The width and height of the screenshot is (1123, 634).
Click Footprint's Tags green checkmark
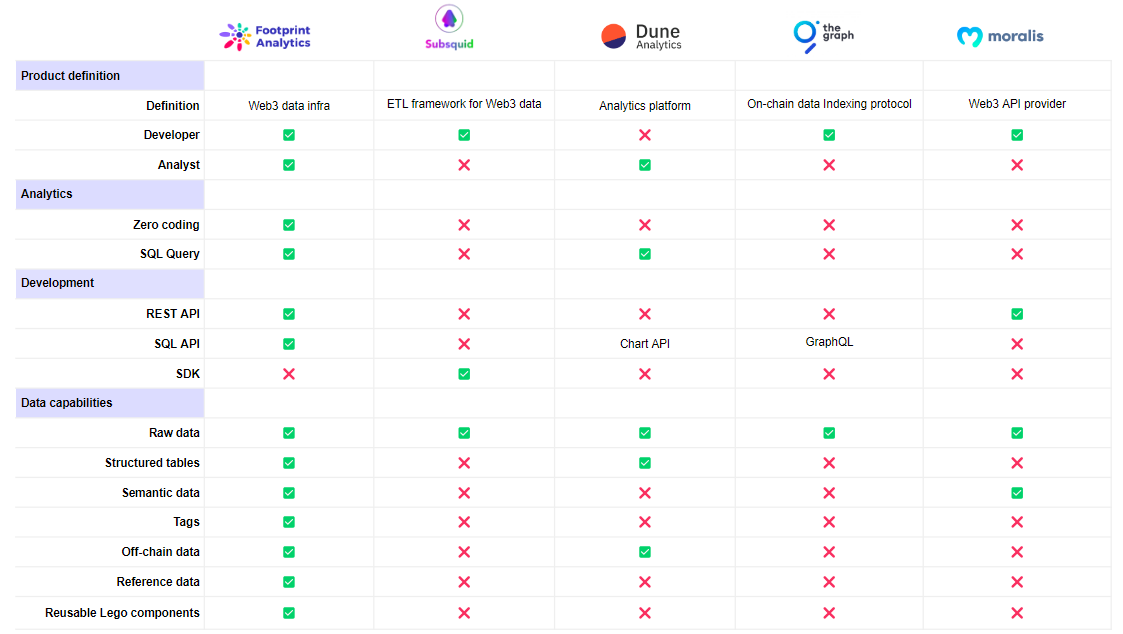(x=289, y=522)
